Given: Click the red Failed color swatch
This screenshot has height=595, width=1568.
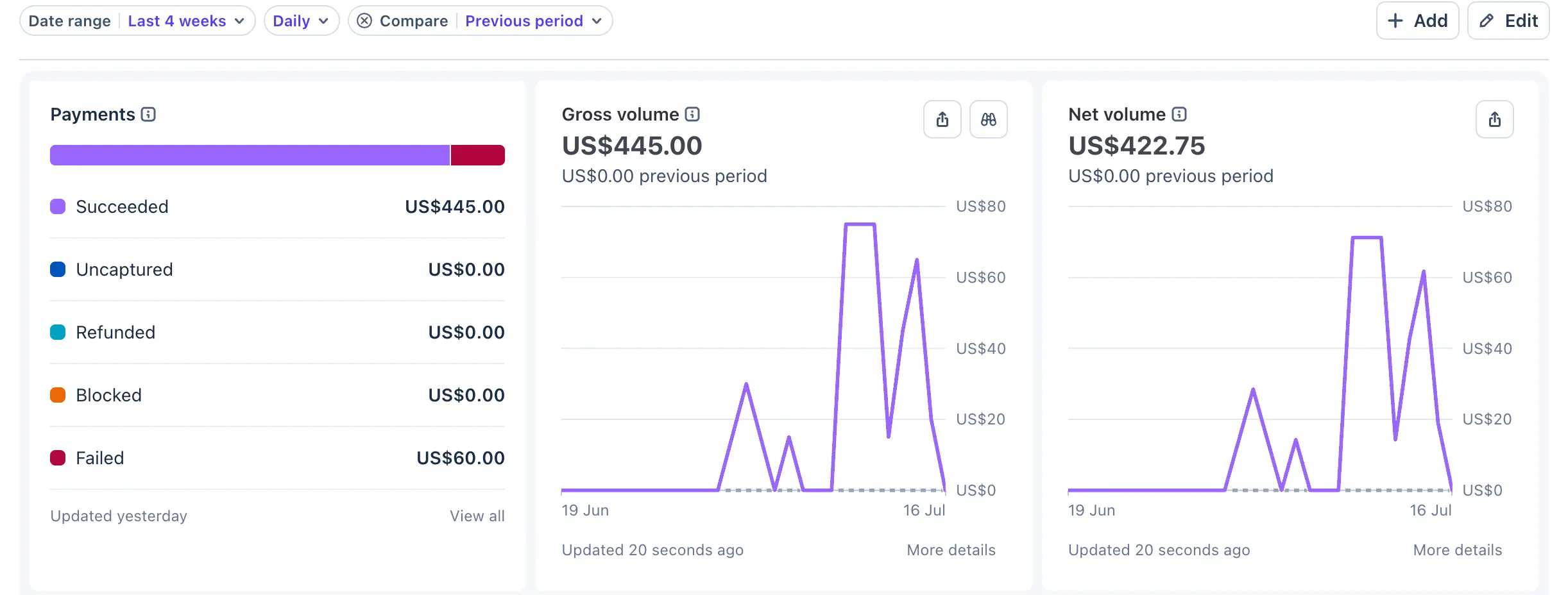Looking at the screenshot, I should (x=58, y=458).
